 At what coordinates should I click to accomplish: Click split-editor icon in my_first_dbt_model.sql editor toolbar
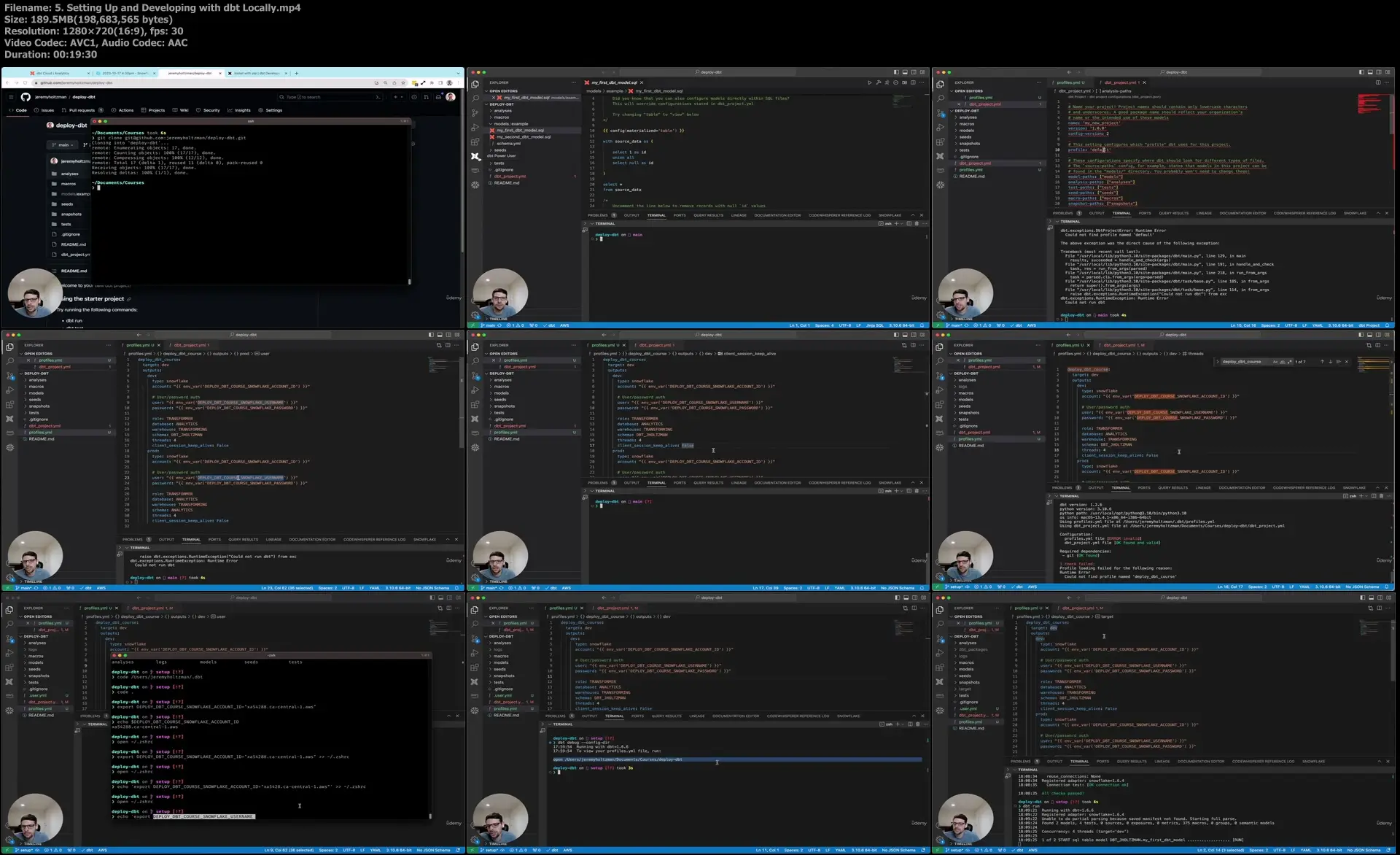pos(913,82)
